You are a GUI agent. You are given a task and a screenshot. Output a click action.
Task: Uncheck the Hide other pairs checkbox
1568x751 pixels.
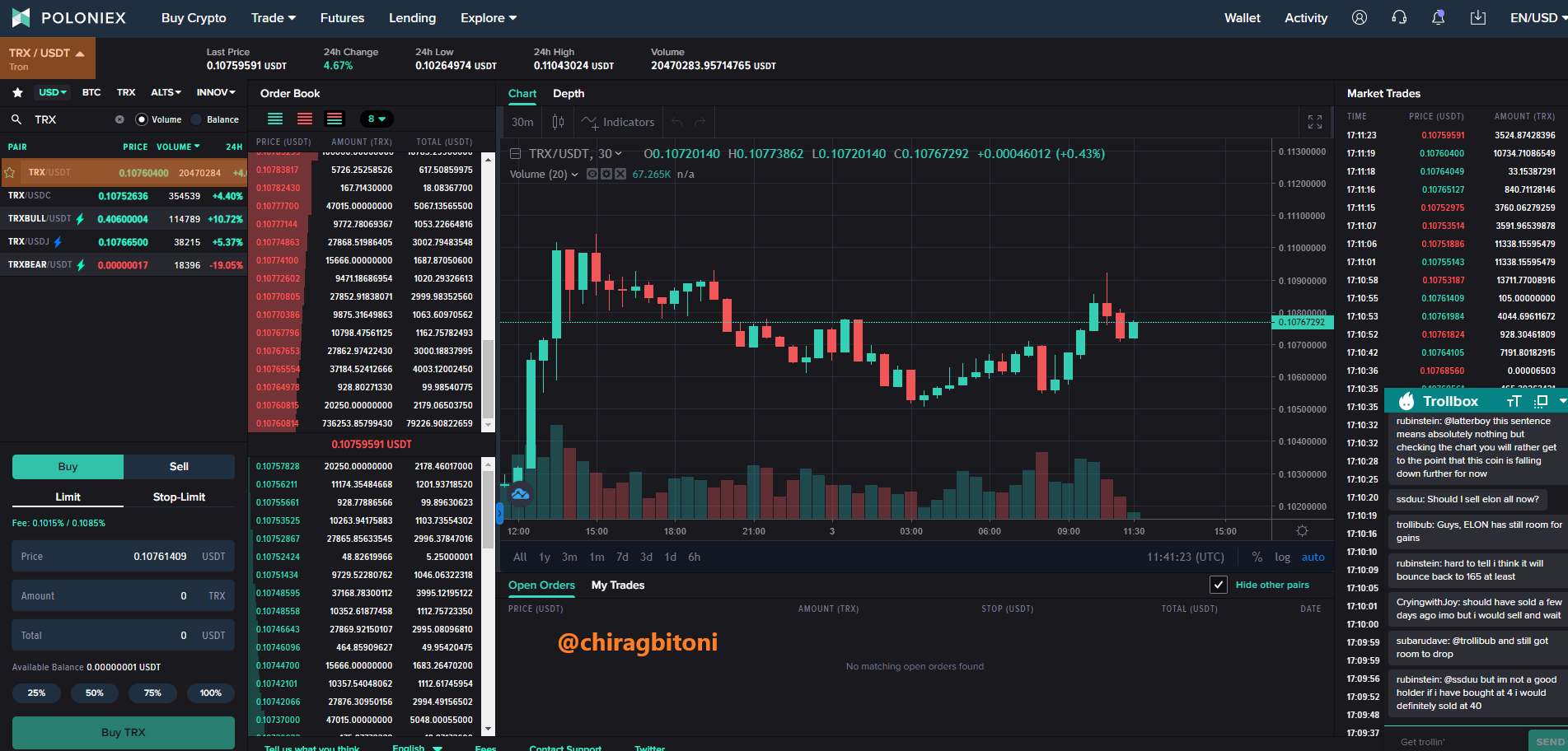(1219, 585)
